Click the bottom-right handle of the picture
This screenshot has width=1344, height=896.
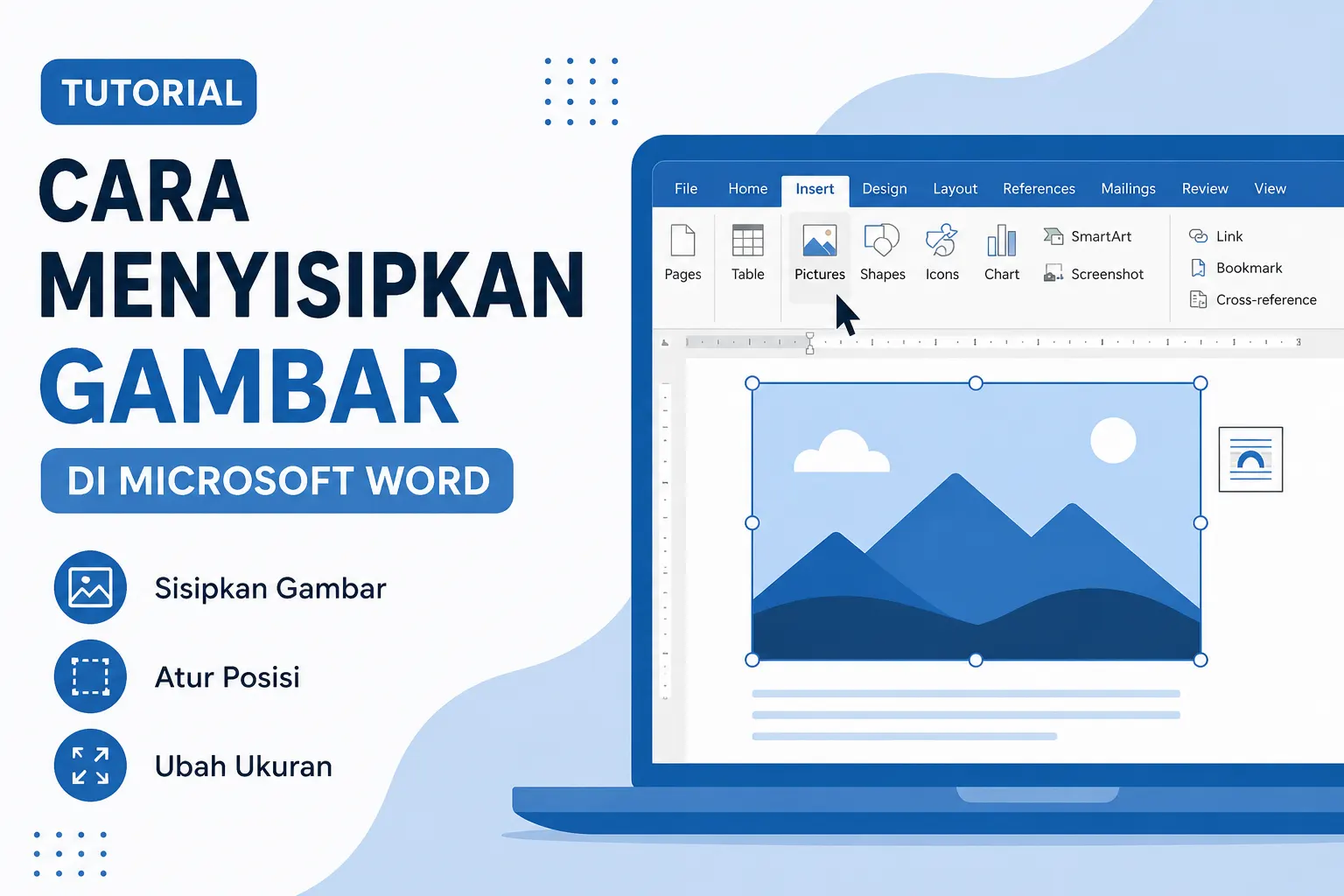point(1200,660)
